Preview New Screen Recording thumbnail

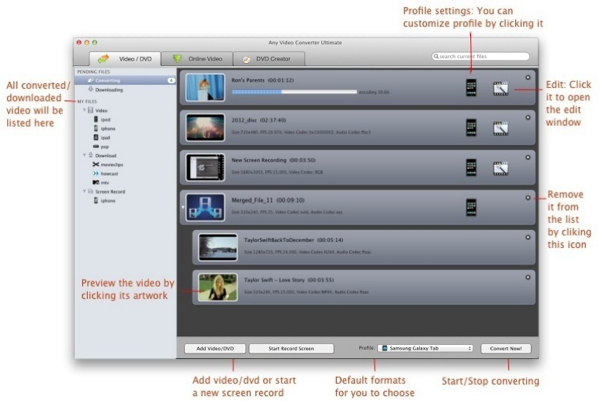[205, 167]
